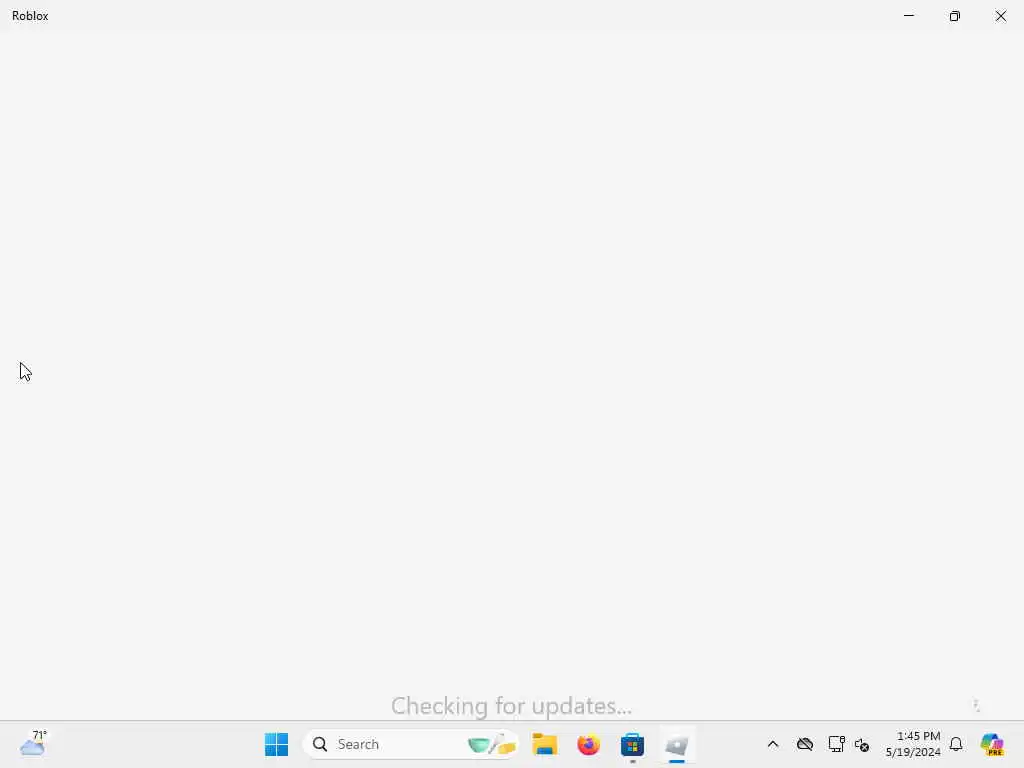
Task: Click the taskbar Search box
Action: (411, 744)
